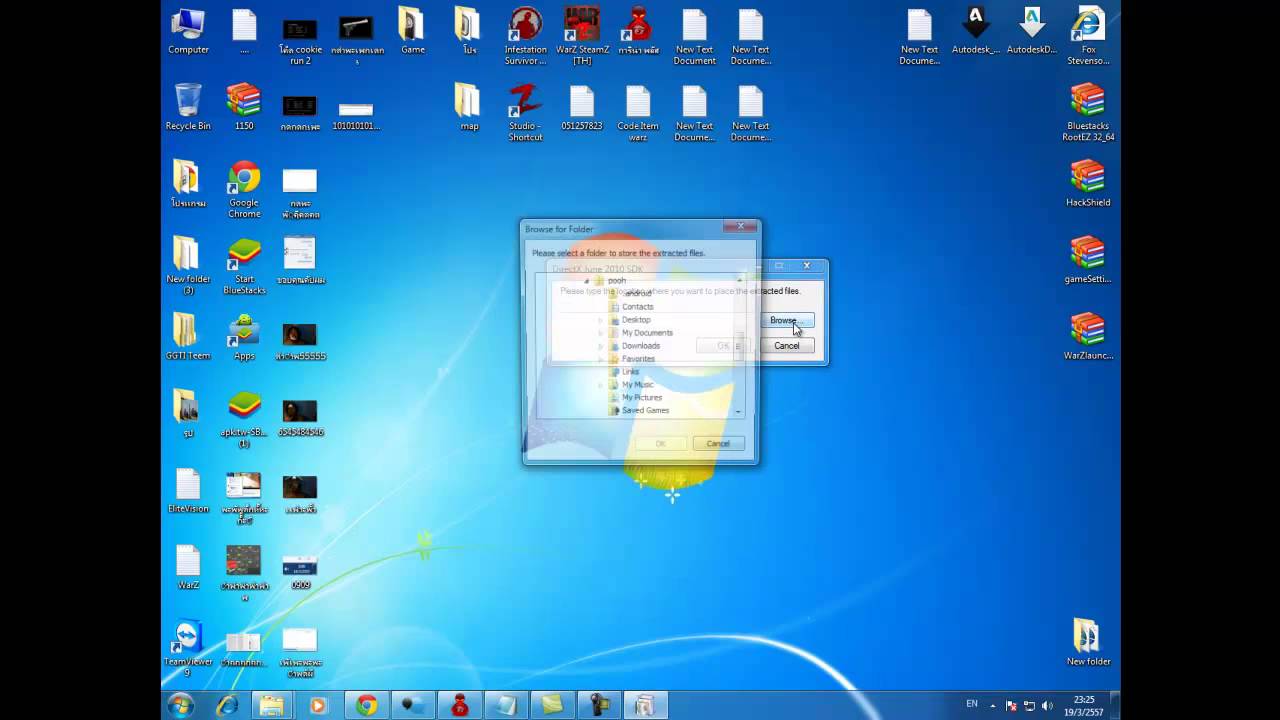The width and height of the screenshot is (1280, 720).
Task: Open the map folder icon
Action: (469, 108)
